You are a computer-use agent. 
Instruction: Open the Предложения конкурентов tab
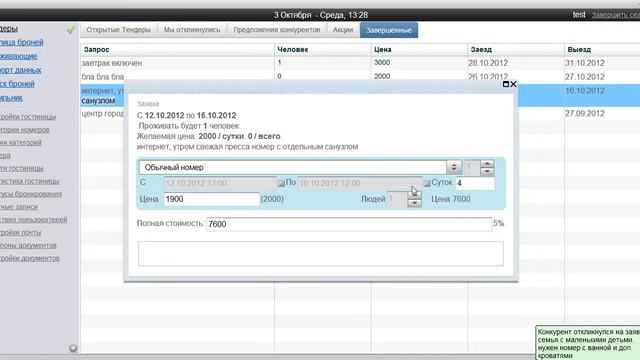tap(276, 30)
